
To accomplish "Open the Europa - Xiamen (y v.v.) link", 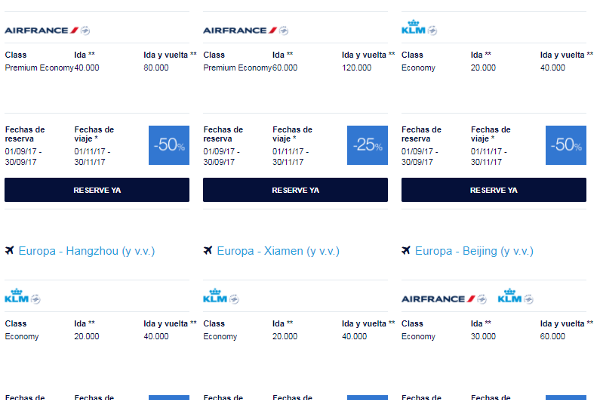I will point(278,251).
